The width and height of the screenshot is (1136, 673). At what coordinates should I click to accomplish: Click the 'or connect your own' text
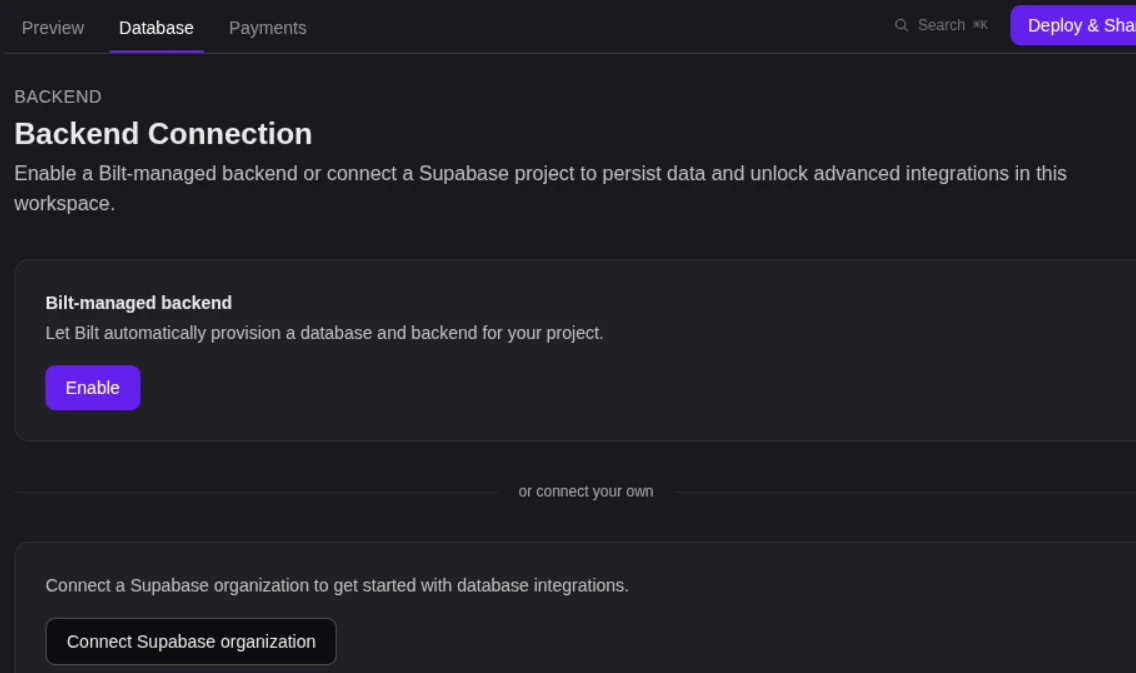(585, 491)
